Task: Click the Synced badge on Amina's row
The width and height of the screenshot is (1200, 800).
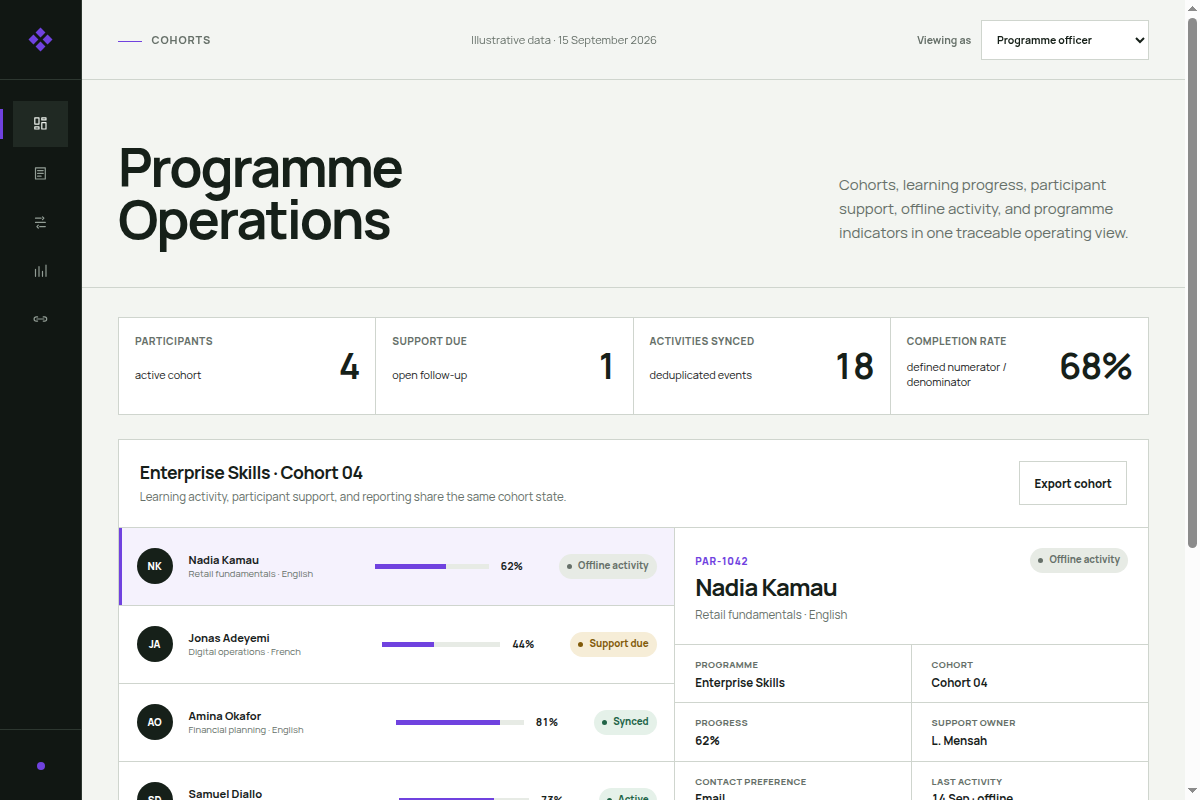Action: [625, 722]
